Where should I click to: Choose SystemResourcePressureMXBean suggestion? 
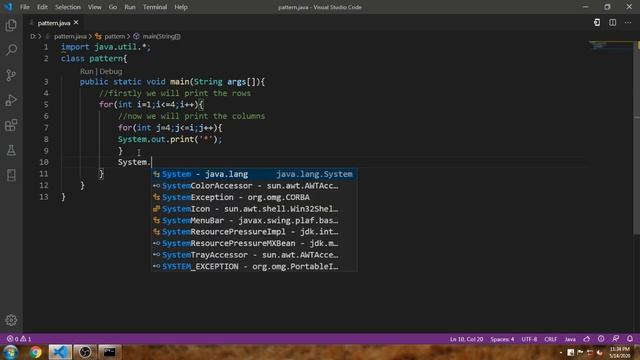254,243
